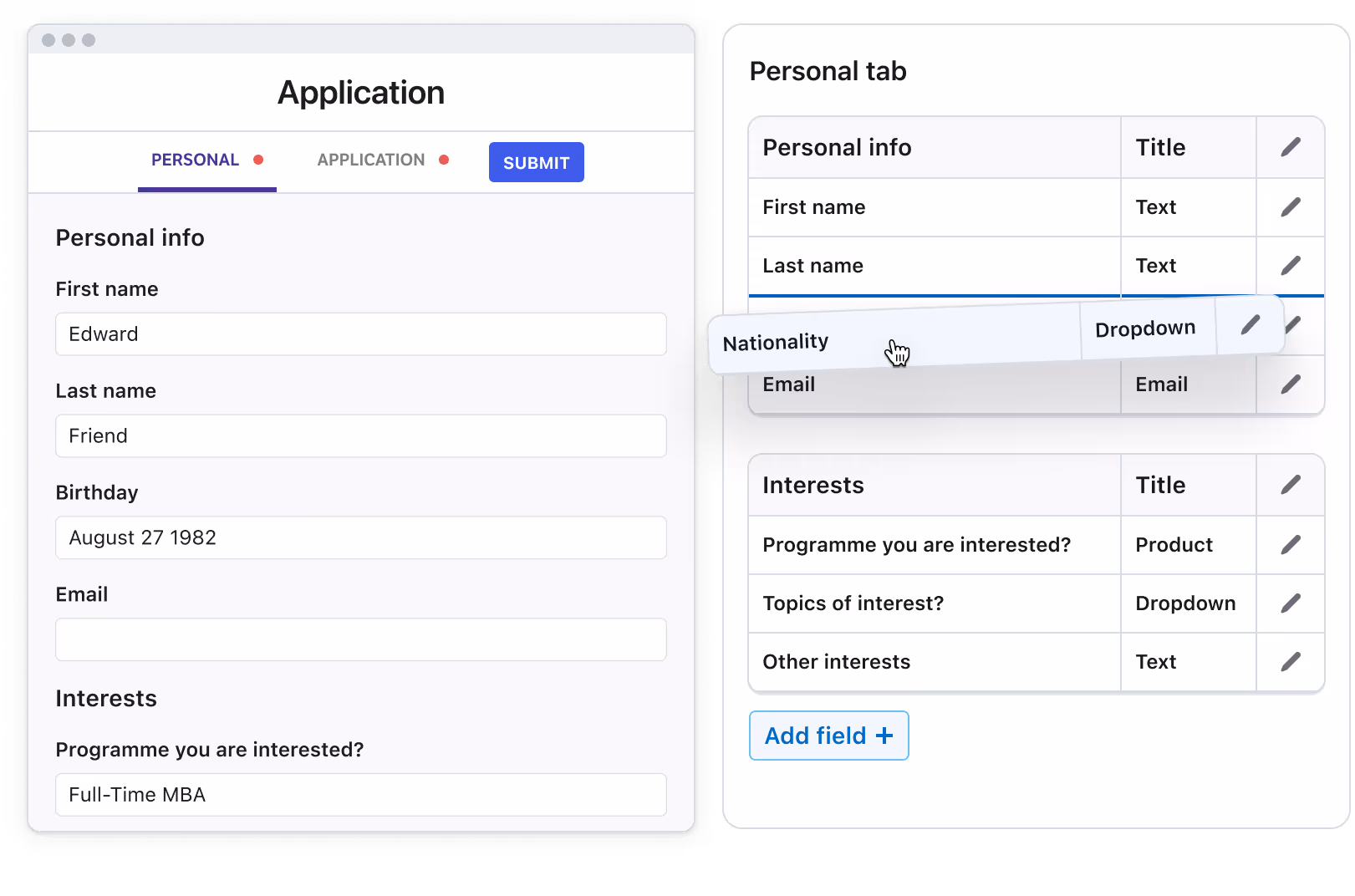Select the Dropdown type for Topics of interest
Image resolution: width=1355 pixels, height=896 pixels.
click(1185, 603)
